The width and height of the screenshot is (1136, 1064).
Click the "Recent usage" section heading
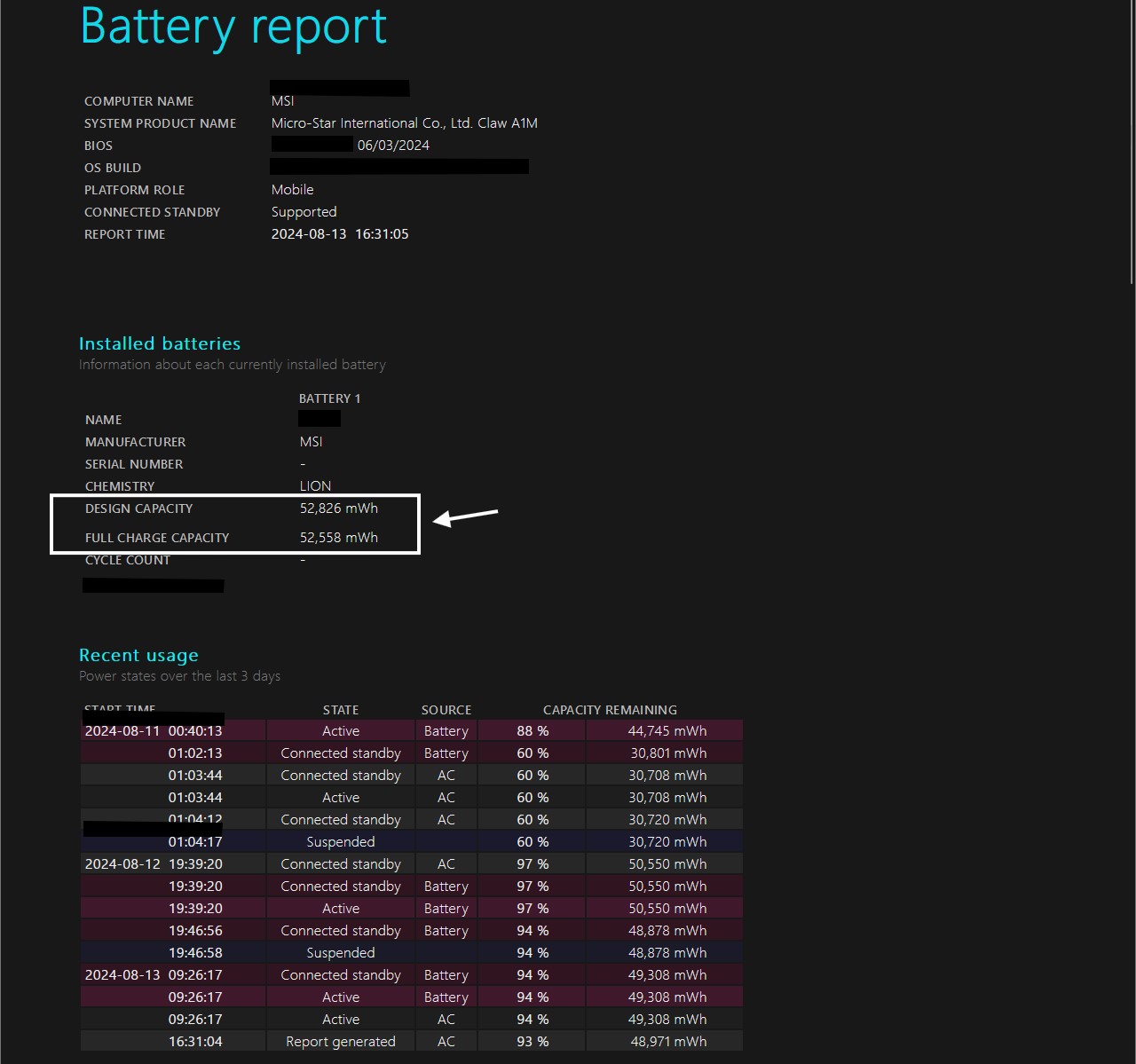(x=138, y=655)
